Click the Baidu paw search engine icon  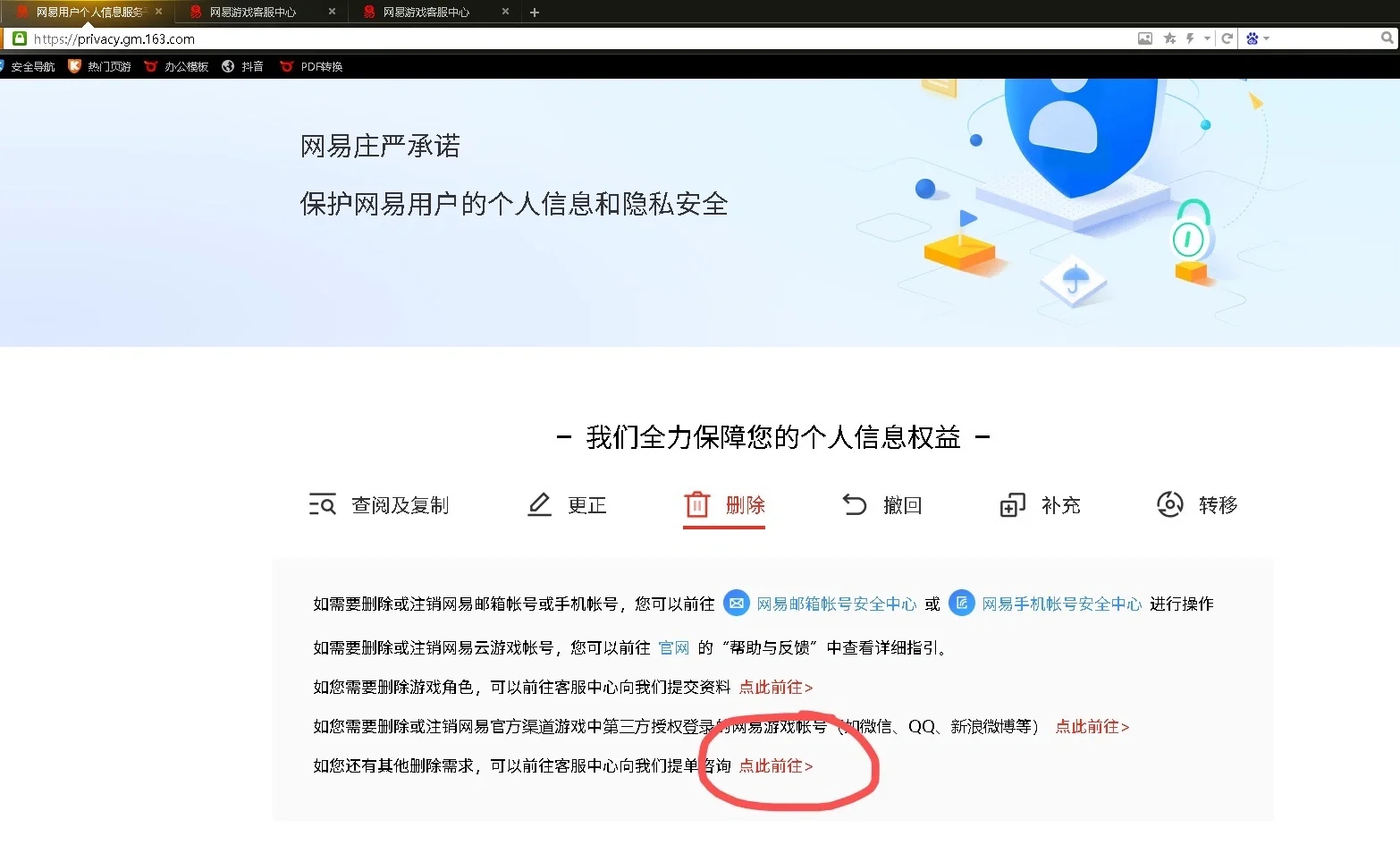coord(1252,38)
